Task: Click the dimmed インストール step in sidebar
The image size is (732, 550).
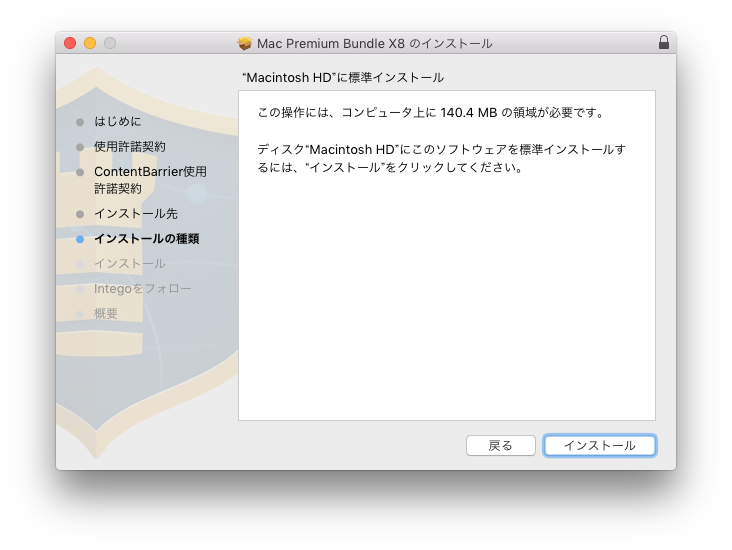Action: [x=130, y=263]
